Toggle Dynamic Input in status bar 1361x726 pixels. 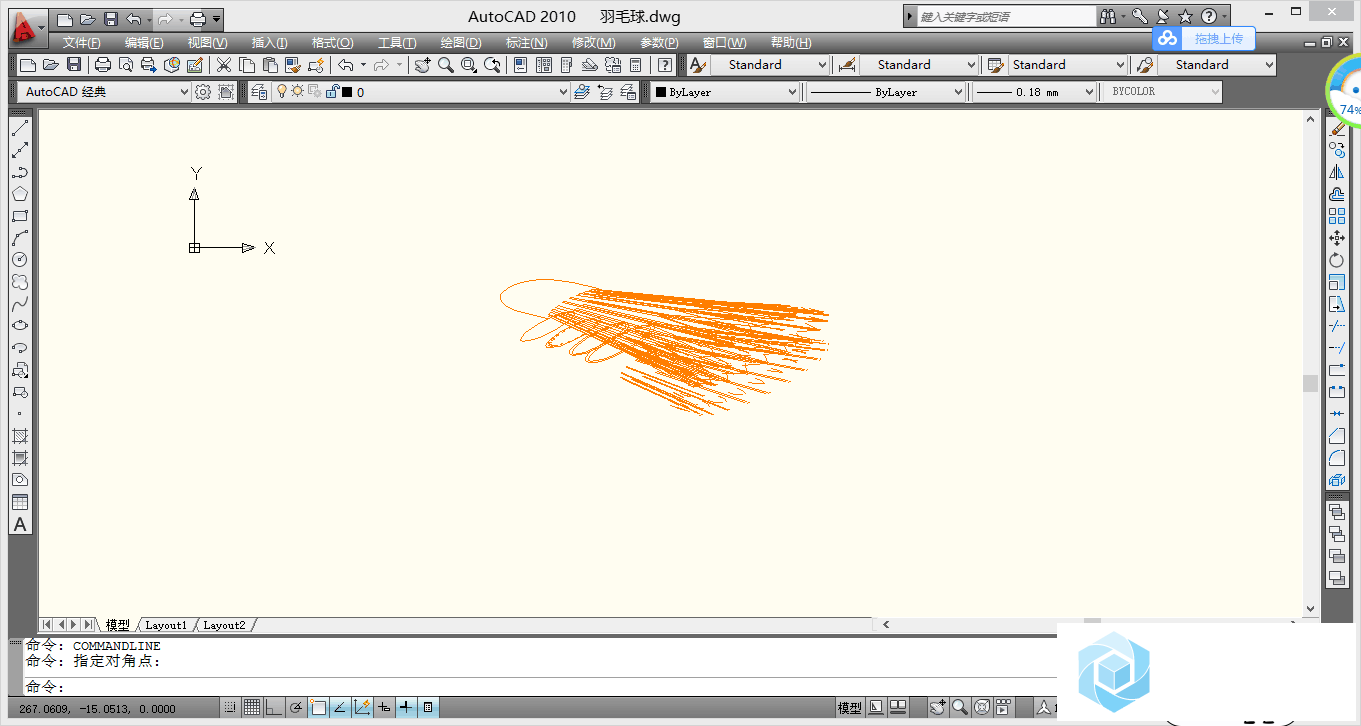pos(384,707)
